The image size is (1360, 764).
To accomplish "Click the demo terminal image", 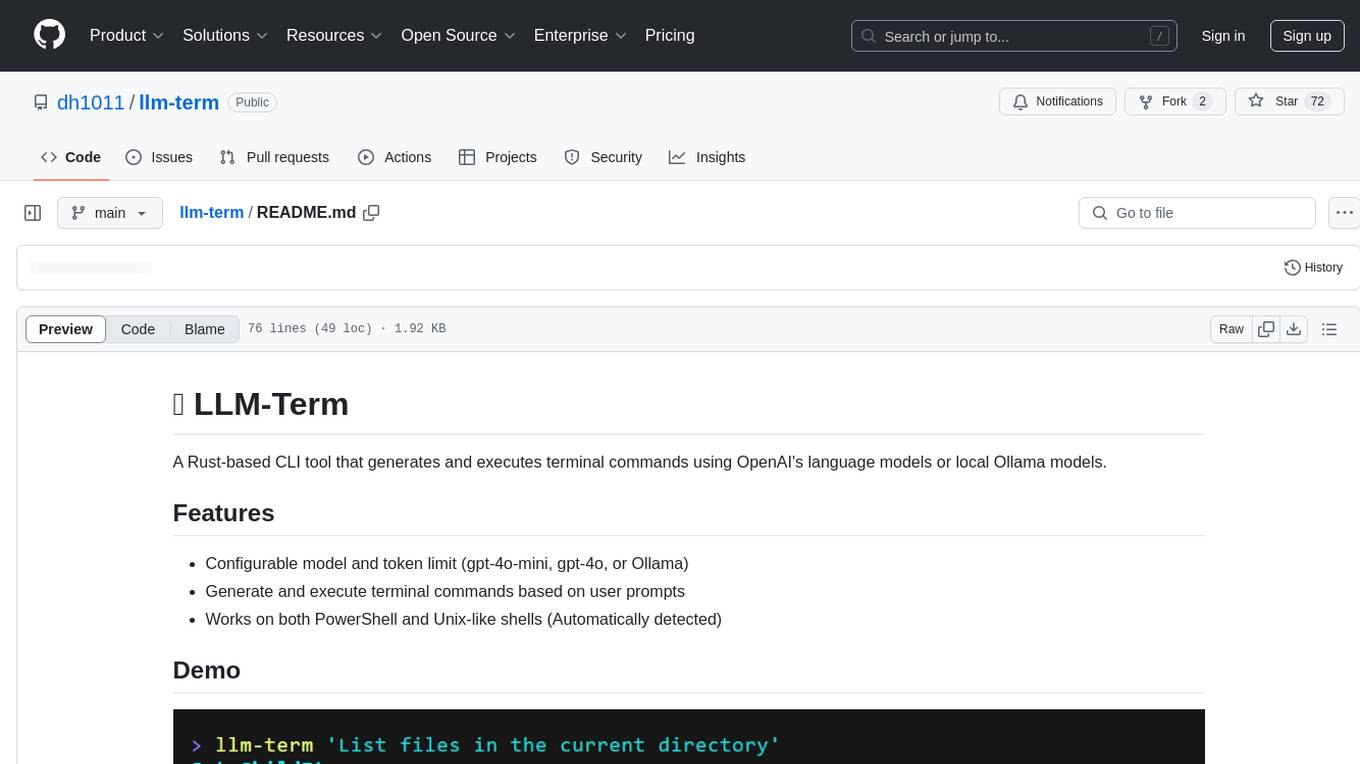I will [689, 737].
